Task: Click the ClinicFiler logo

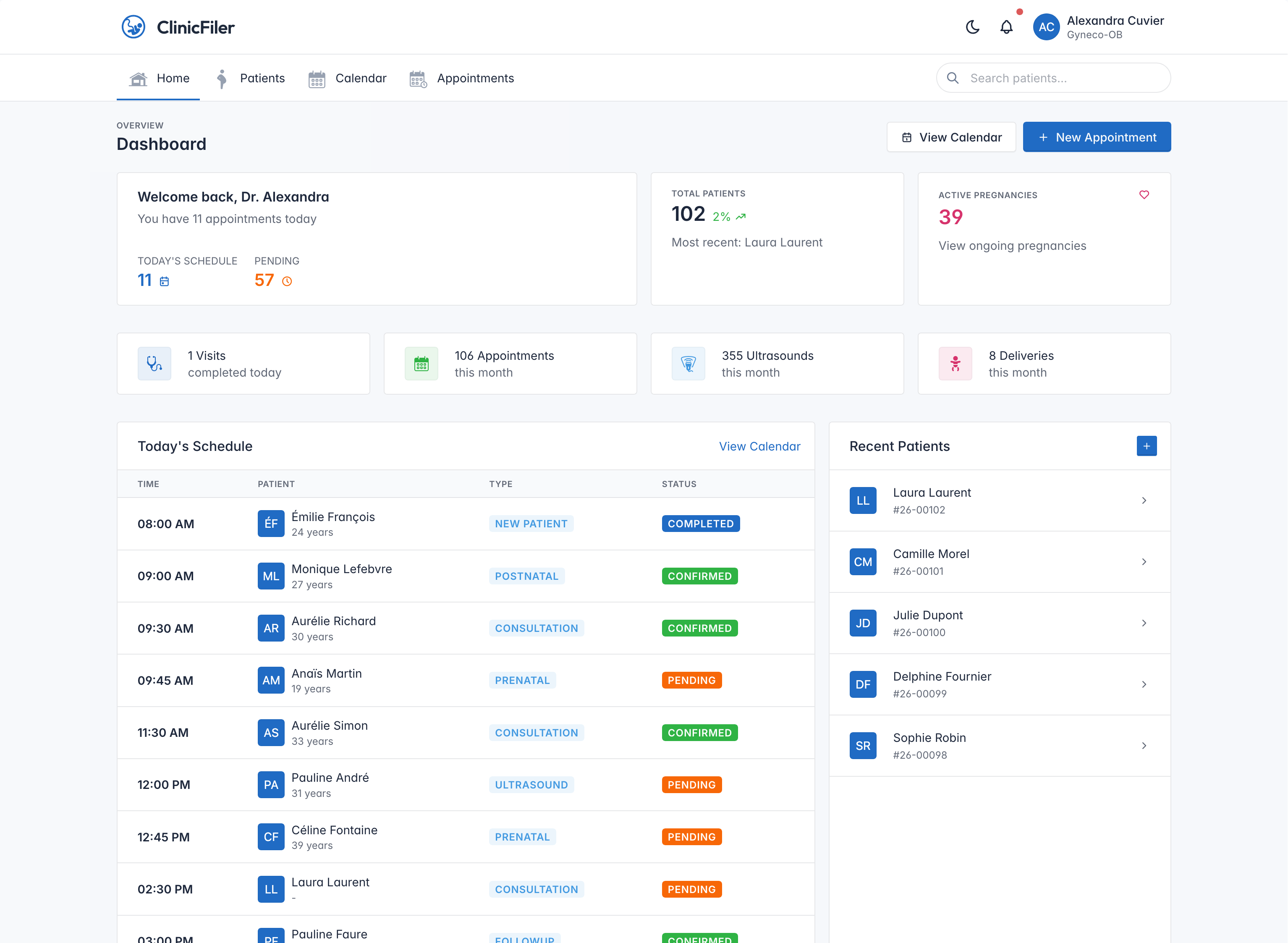Action: click(178, 26)
